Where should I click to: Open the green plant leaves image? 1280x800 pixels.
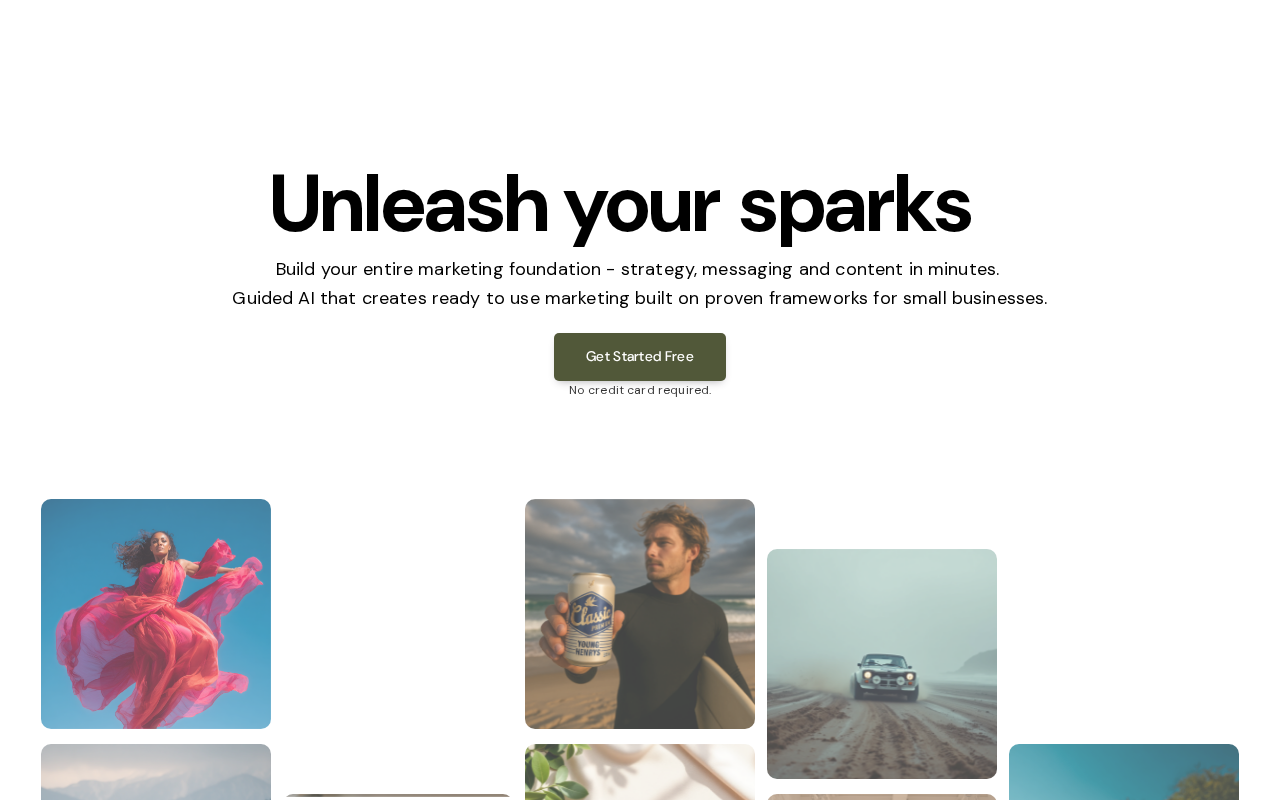point(640,772)
